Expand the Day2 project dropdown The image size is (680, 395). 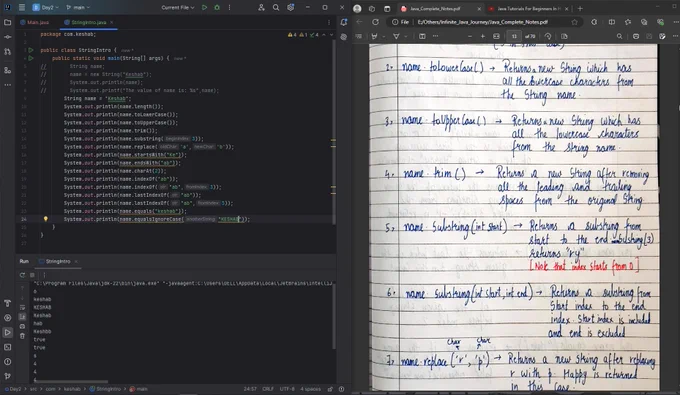click(x=46, y=7)
